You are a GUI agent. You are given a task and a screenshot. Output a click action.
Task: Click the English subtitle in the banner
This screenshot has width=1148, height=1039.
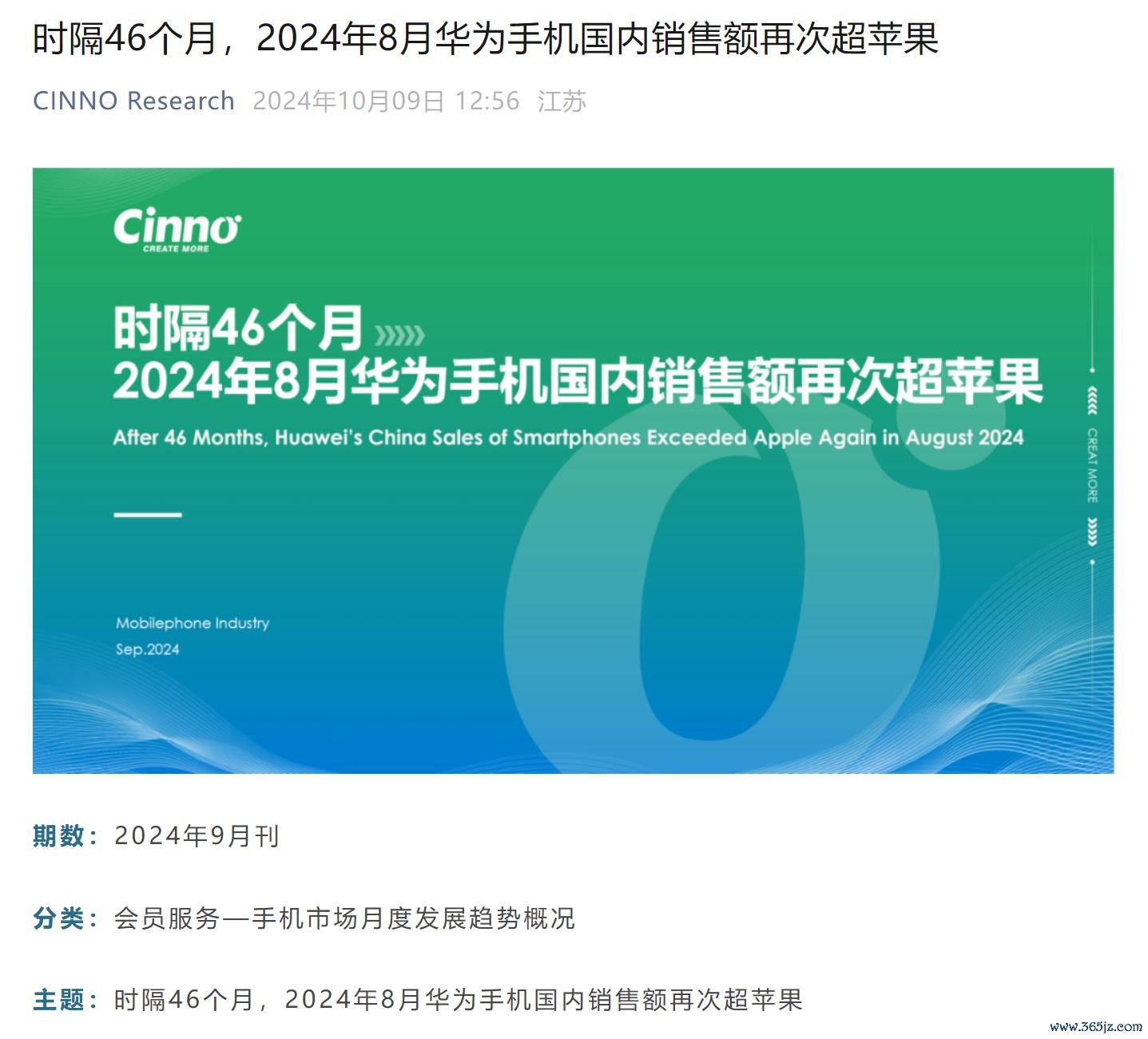pyautogui.click(x=568, y=438)
